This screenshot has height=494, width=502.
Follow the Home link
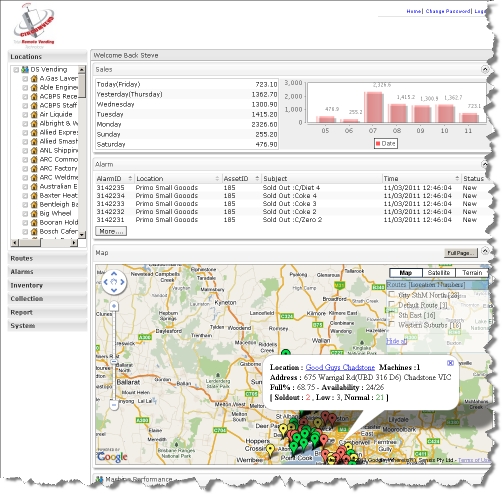413,11
